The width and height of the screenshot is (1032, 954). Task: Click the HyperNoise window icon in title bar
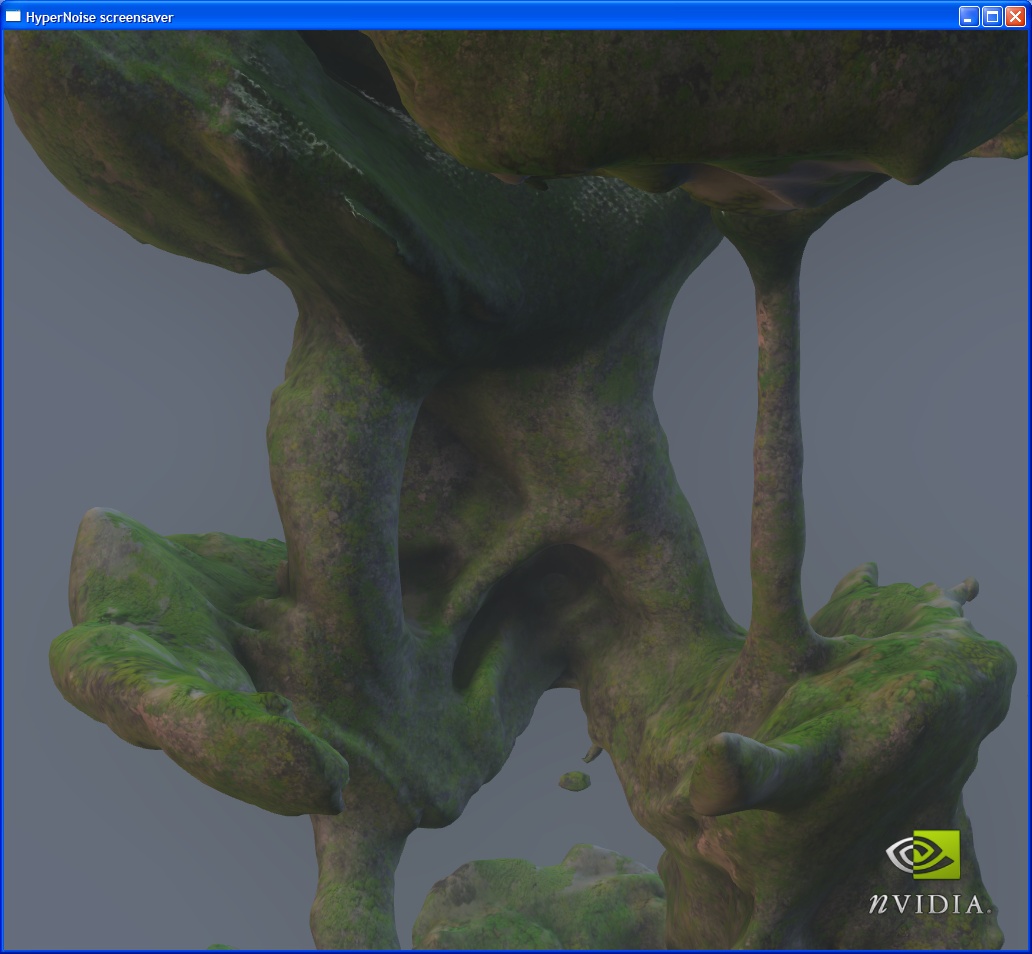pyautogui.click(x=14, y=16)
